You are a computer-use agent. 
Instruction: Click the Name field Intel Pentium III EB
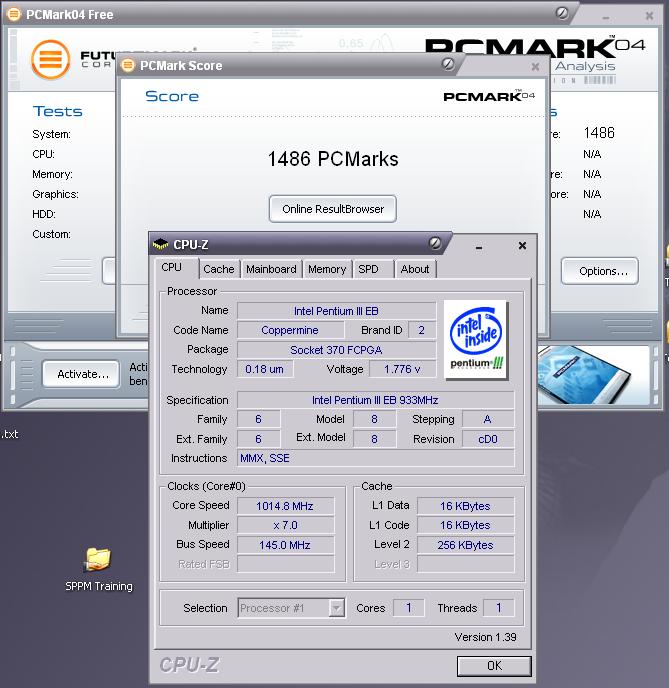tap(336, 311)
